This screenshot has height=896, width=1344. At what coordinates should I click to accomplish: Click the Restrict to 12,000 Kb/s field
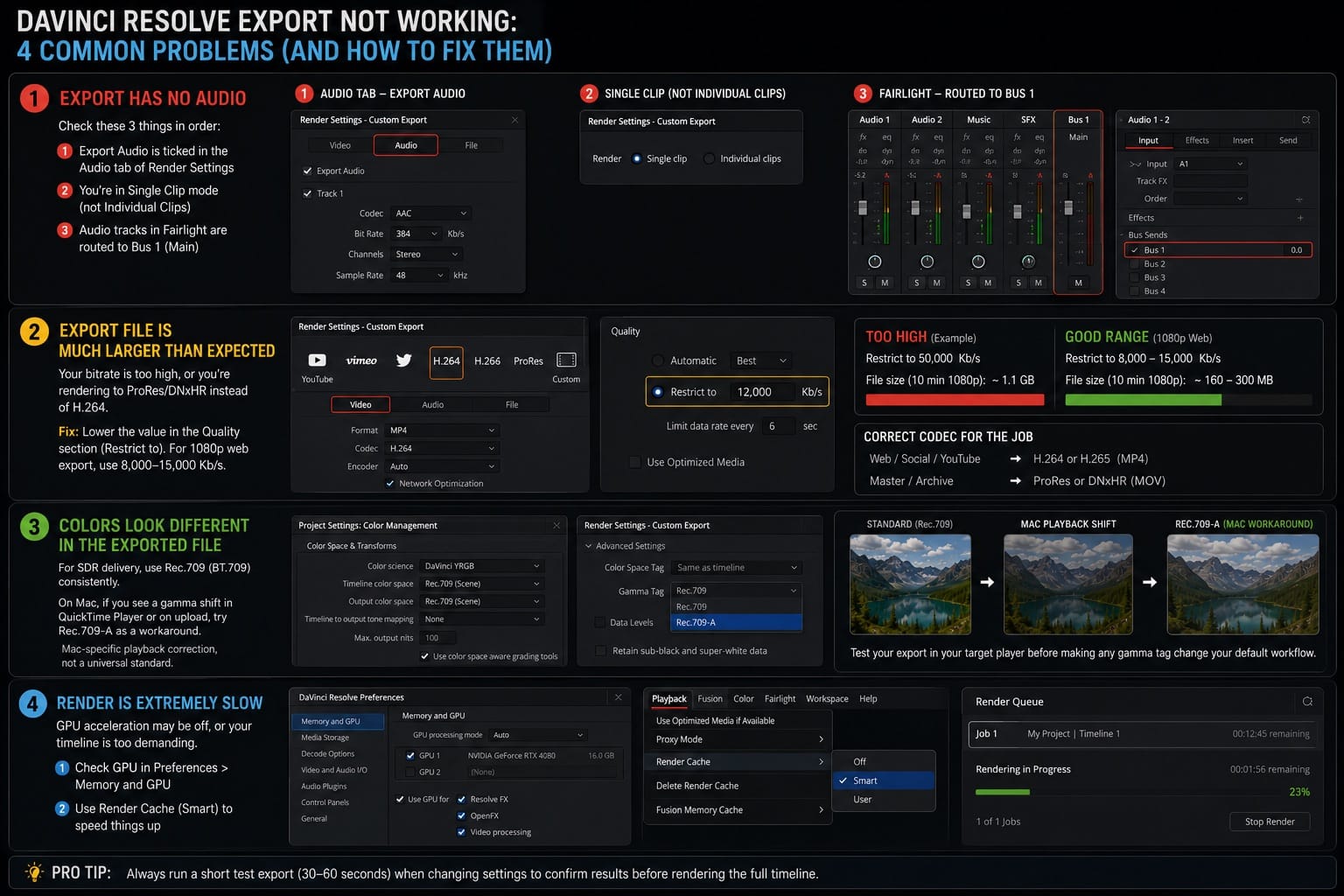764,392
